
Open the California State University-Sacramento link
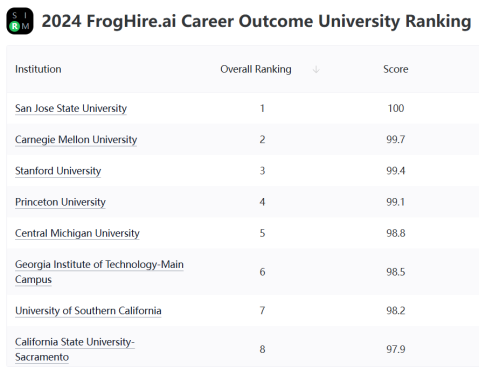(x=75, y=349)
